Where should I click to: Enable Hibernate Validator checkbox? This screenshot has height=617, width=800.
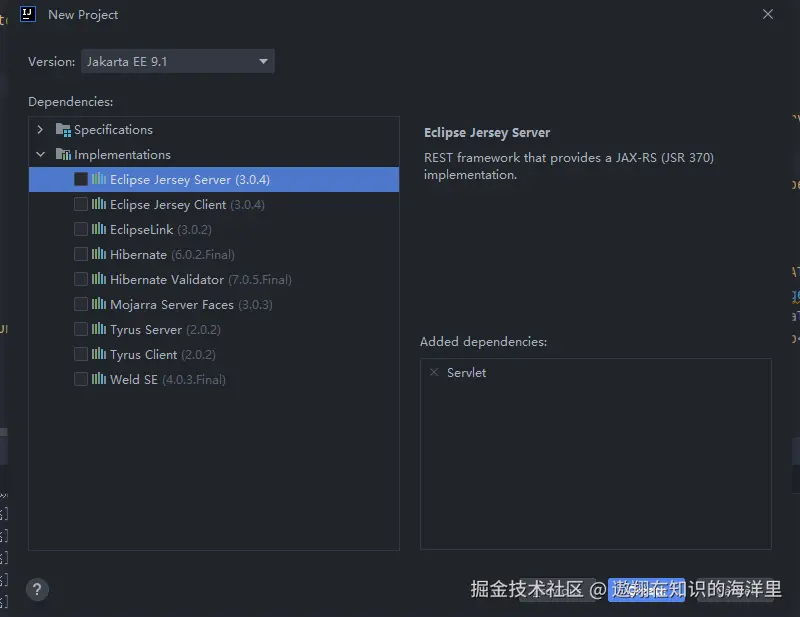(81, 279)
